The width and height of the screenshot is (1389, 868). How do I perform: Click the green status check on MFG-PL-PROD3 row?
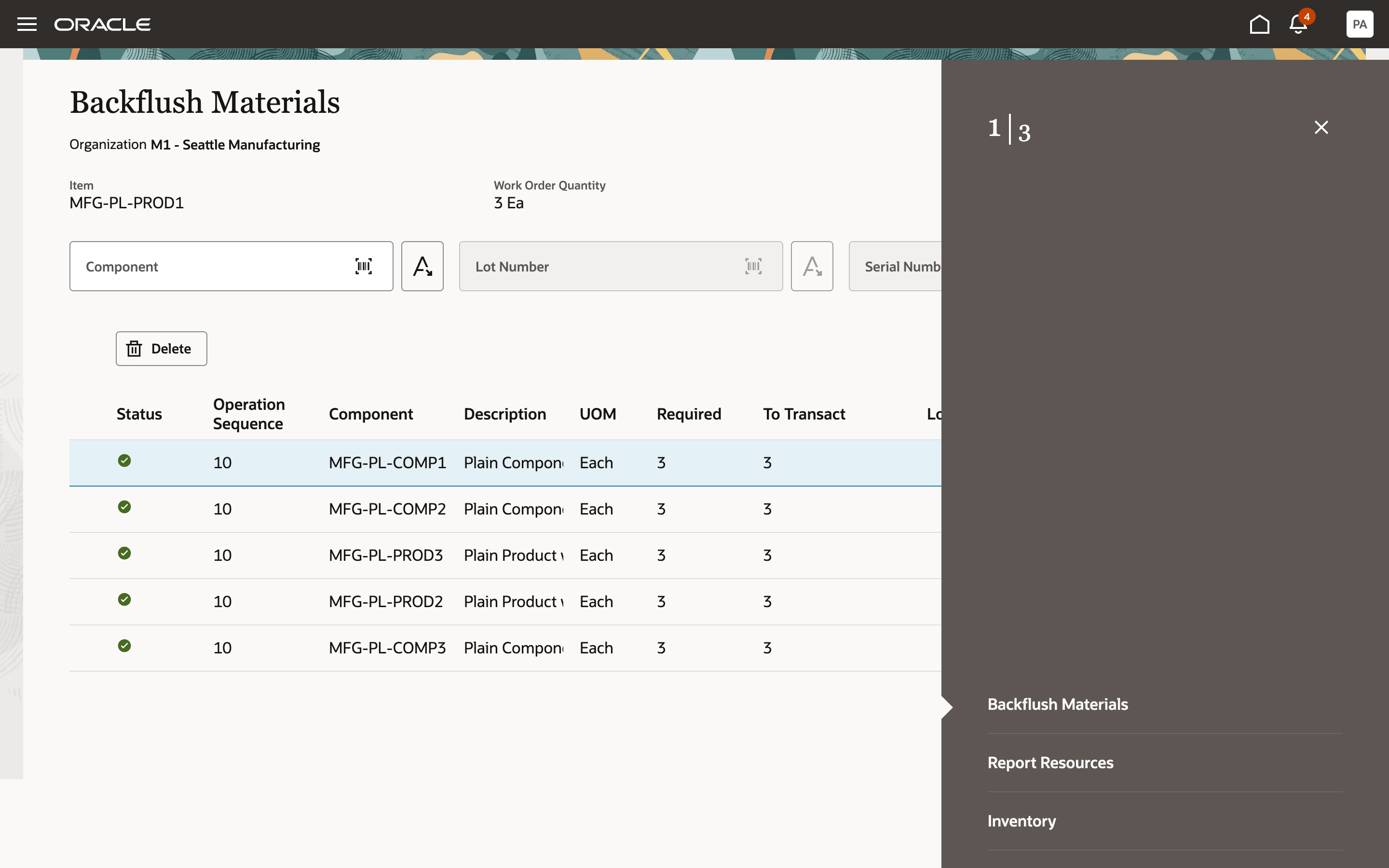coord(125,553)
